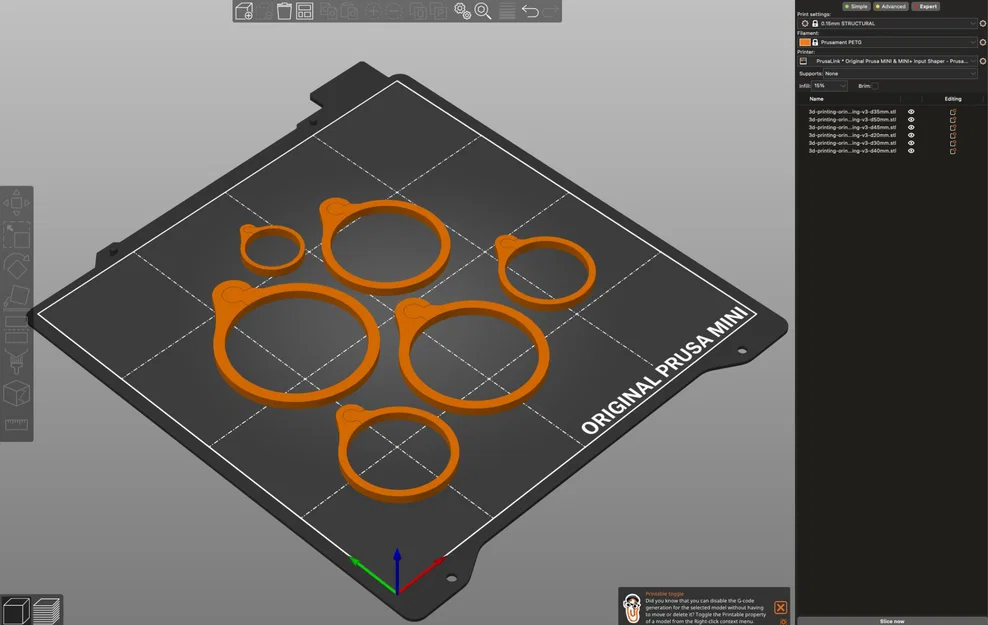This screenshot has width=988, height=625.
Task: Click the Remove instance minus icon
Action: click(x=393, y=11)
